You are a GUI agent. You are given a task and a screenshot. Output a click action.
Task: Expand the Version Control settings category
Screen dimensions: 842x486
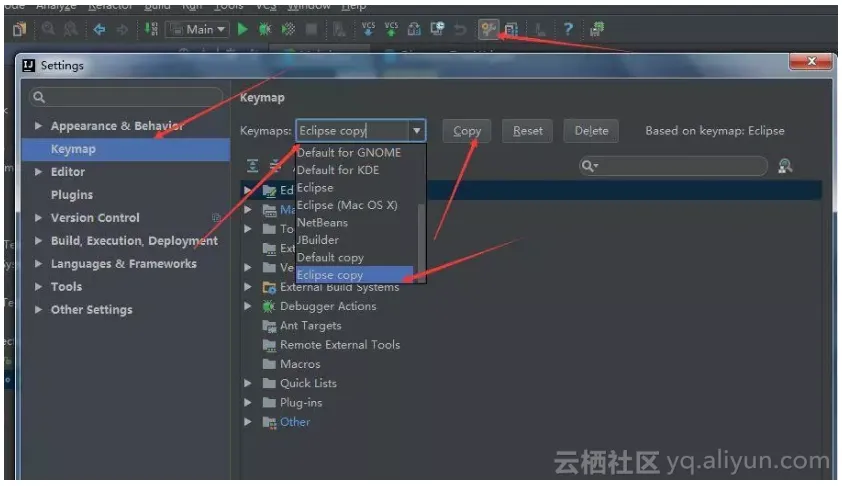click(39, 218)
